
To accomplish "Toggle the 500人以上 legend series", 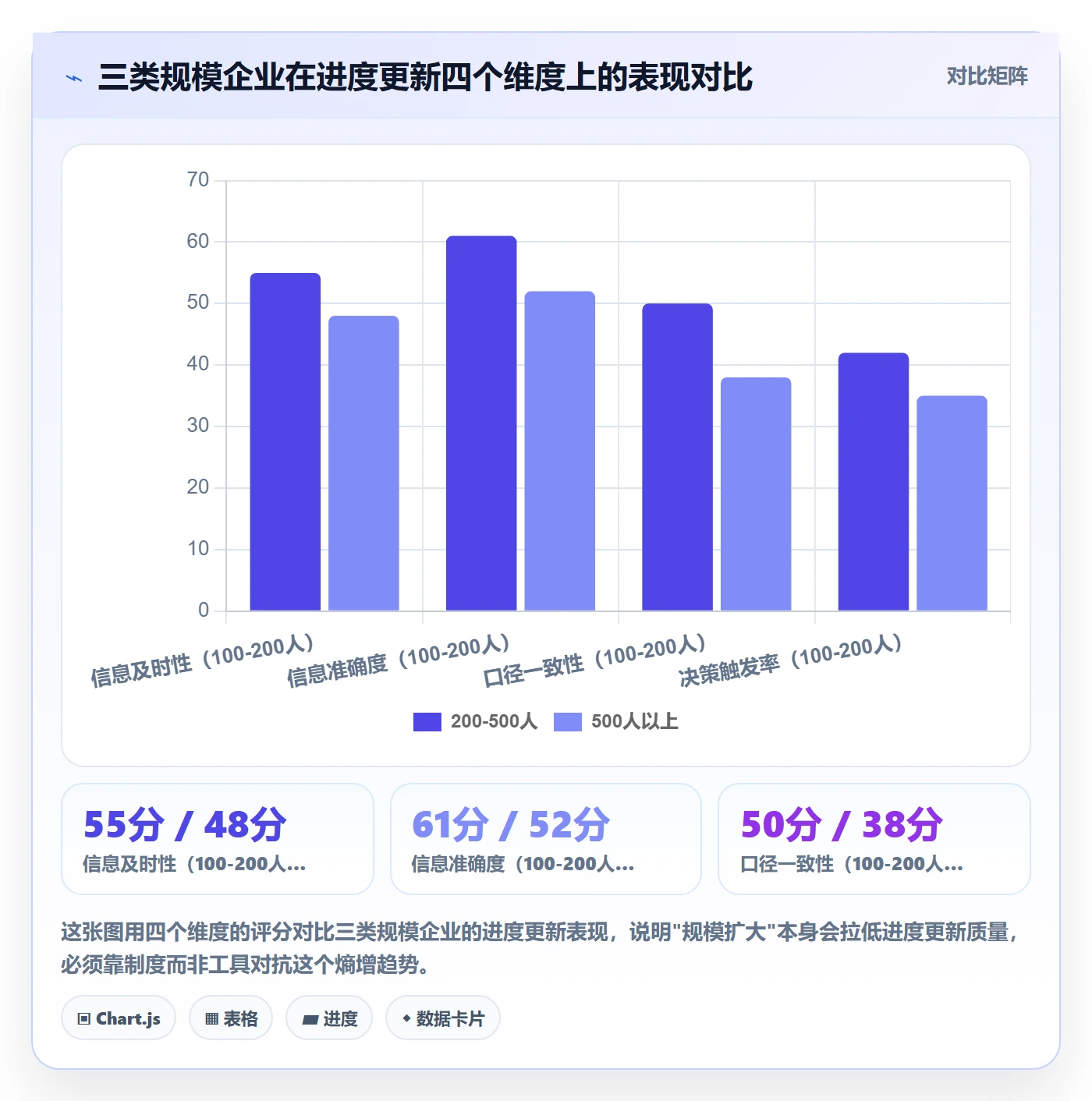I will click(x=615, y=721).
